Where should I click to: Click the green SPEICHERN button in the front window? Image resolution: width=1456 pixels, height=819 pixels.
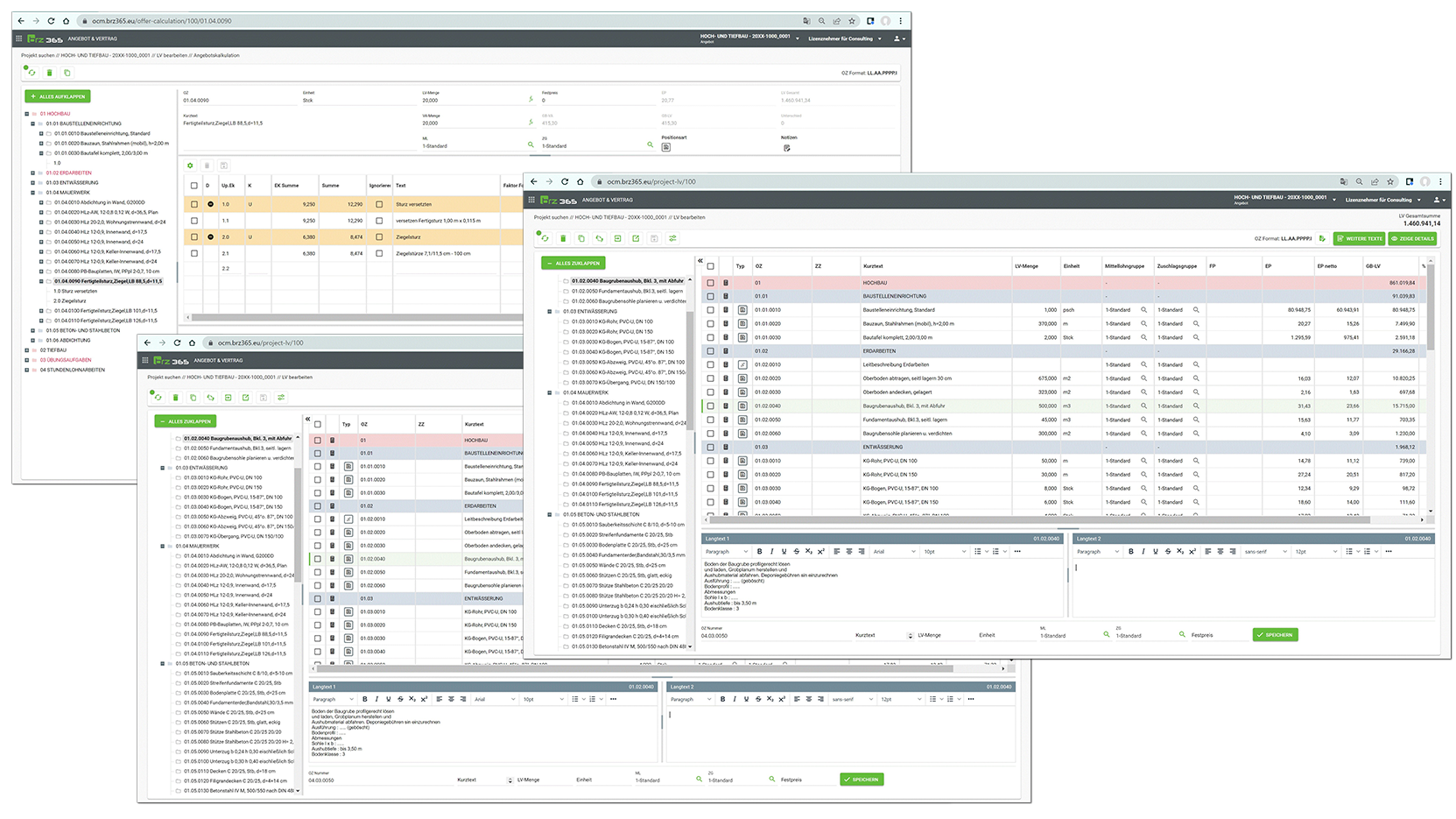(1275, 634)
